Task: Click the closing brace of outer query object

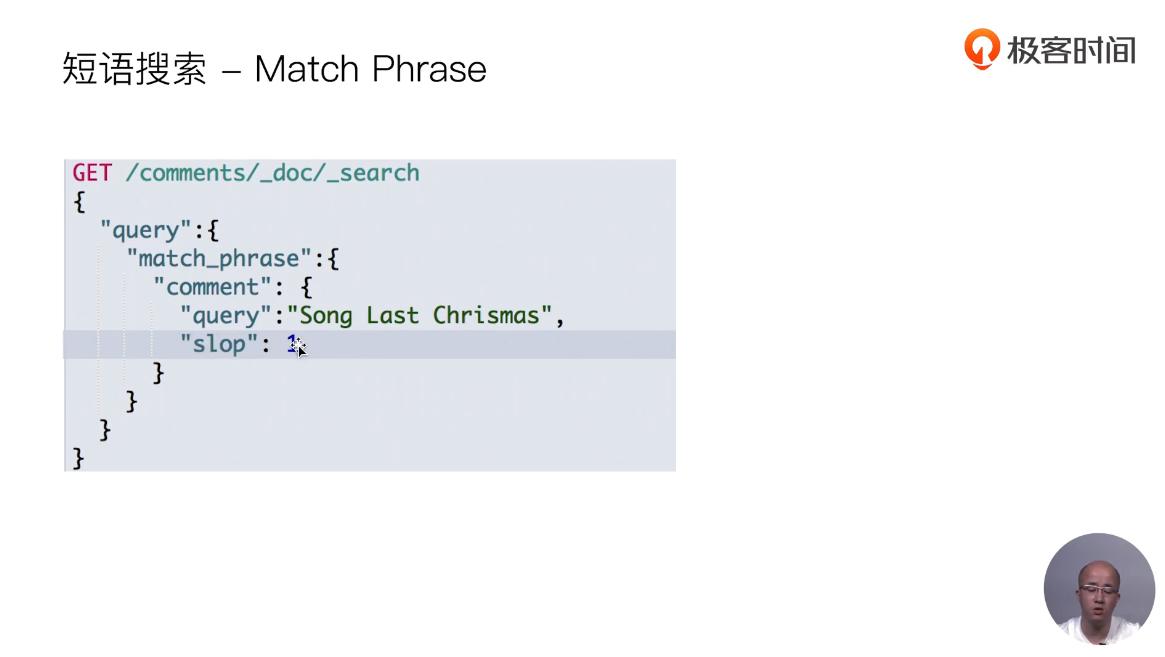Action: (106, 430)
